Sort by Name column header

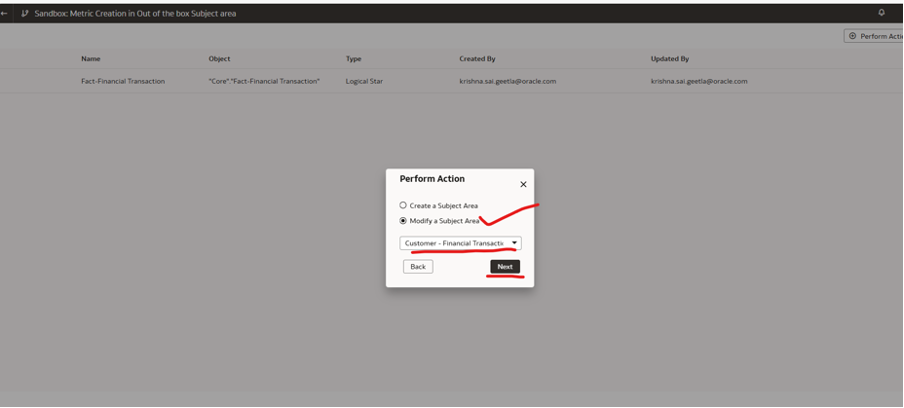91,59
